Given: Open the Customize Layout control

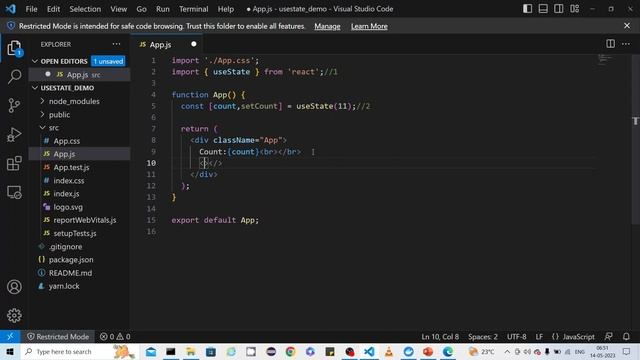Looking at the screenshot, I should 575,9.
